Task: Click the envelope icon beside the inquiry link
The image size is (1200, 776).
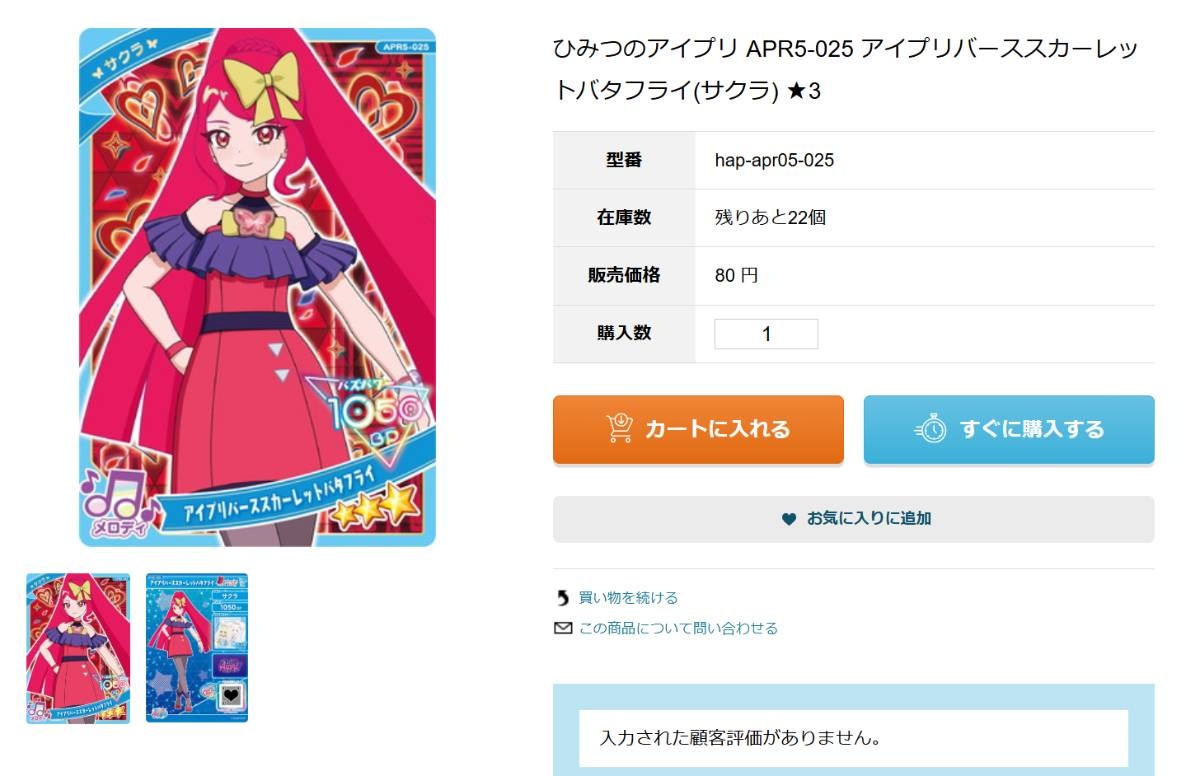Action: [562, 628]
